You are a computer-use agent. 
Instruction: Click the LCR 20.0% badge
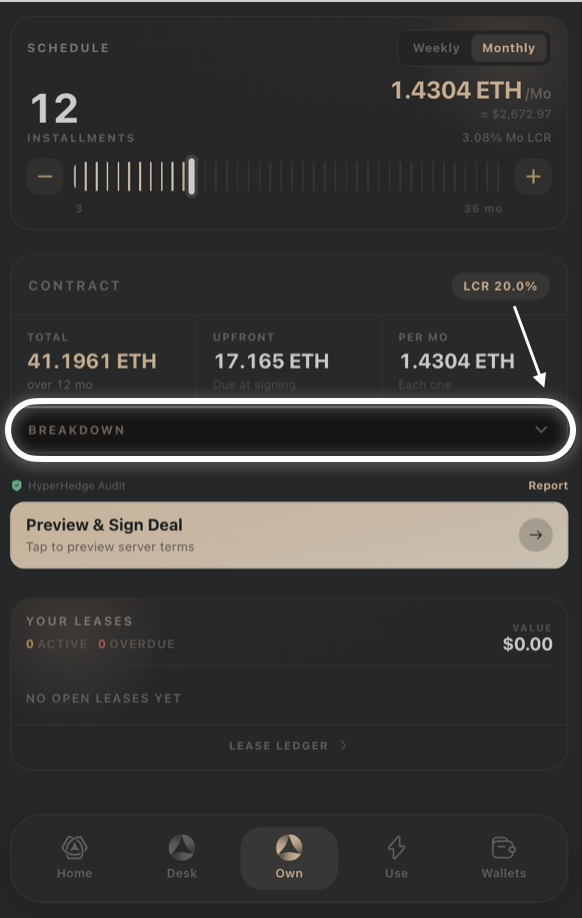click(500, 286)
